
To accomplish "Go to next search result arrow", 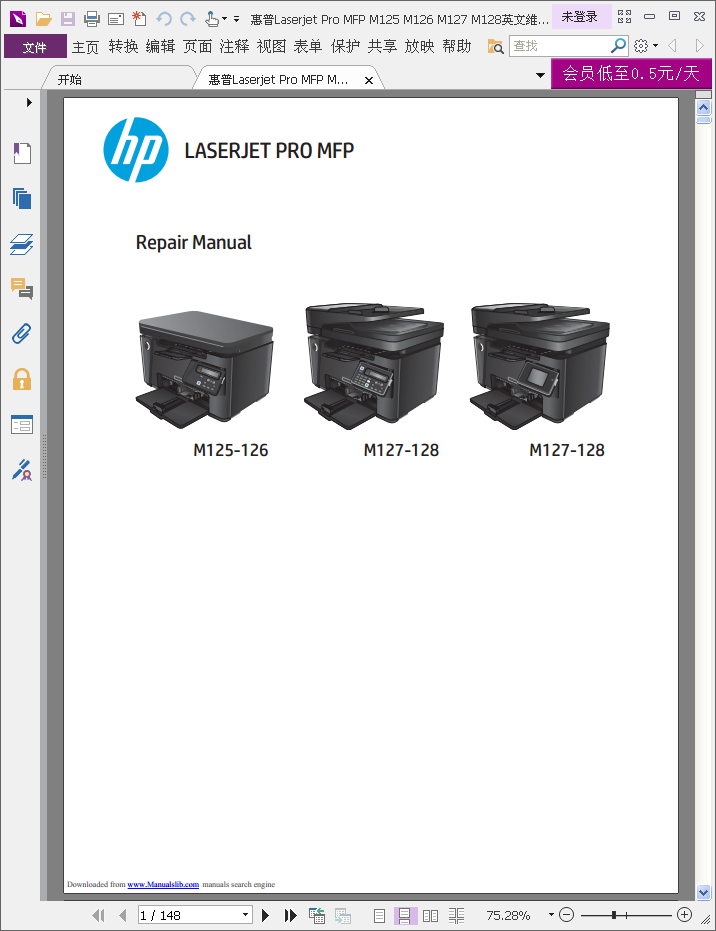I will pyautogui.click(x=699, y=45).
